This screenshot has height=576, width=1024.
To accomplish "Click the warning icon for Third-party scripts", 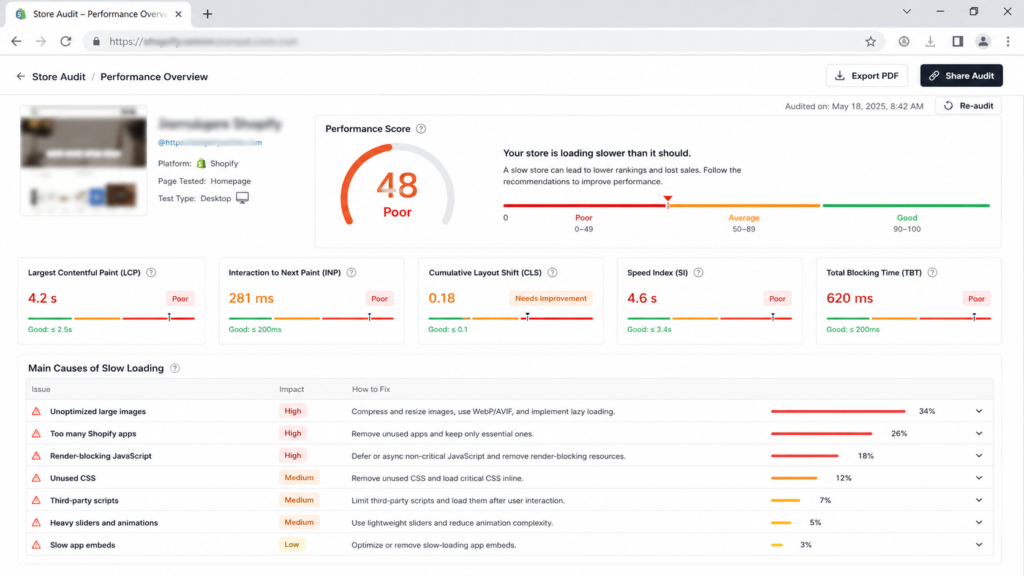I will [37, 500].
